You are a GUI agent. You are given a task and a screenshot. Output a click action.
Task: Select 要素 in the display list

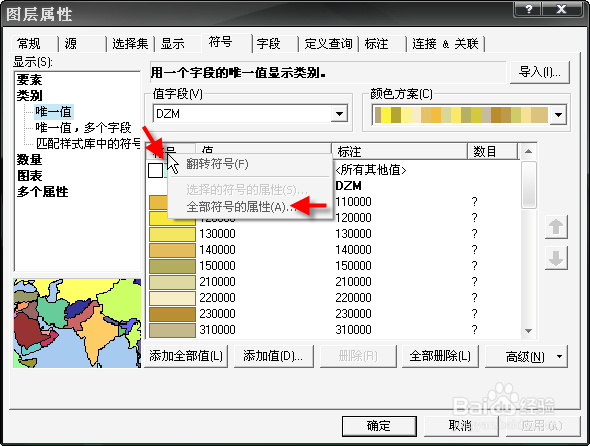pyautogui.click(x=29, y=80)
